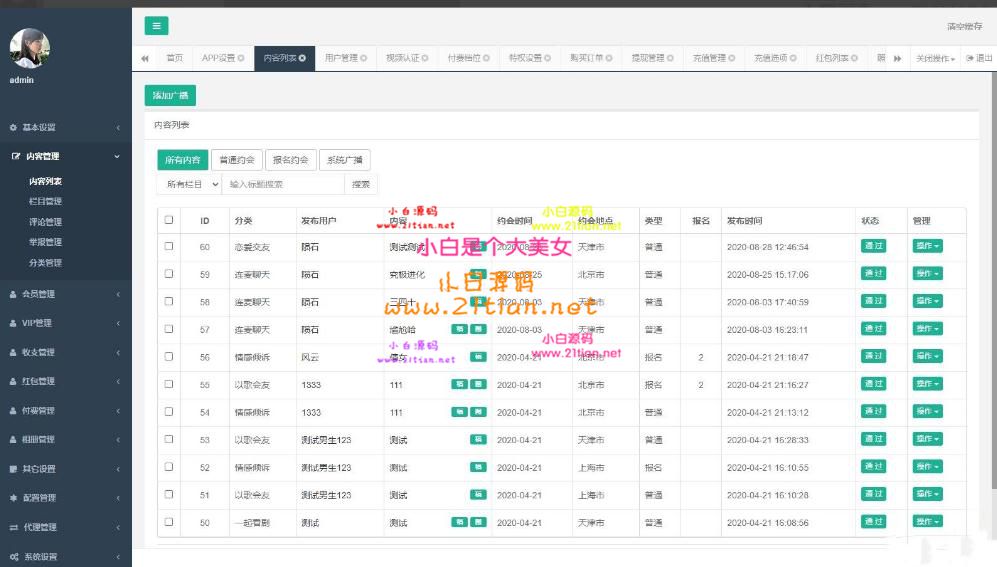Open the admin avatar picture
Screen dimensions: 997x567
pyautogui.click(x=30, y=48)
